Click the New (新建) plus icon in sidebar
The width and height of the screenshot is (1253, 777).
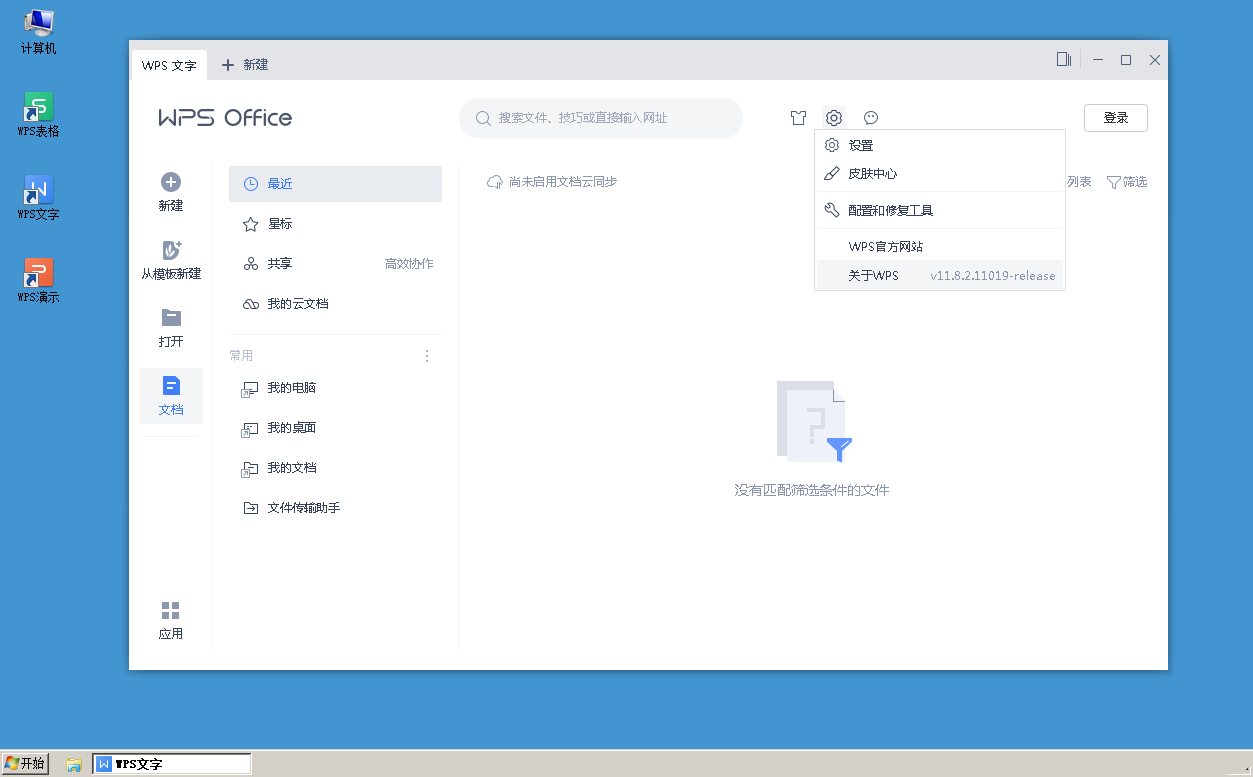(171, 182)
